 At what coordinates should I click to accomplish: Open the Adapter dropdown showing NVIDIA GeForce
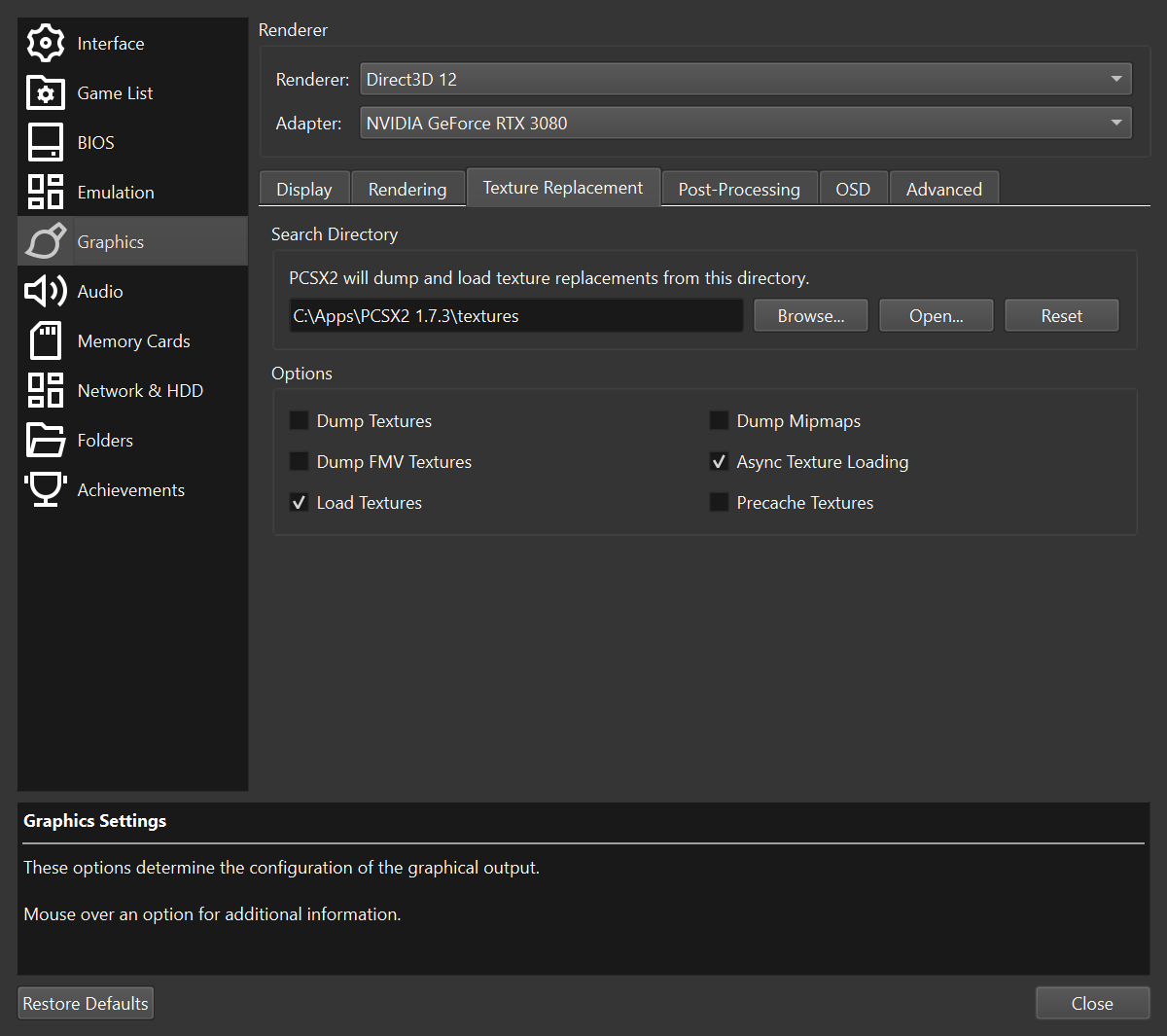[746, 123]
